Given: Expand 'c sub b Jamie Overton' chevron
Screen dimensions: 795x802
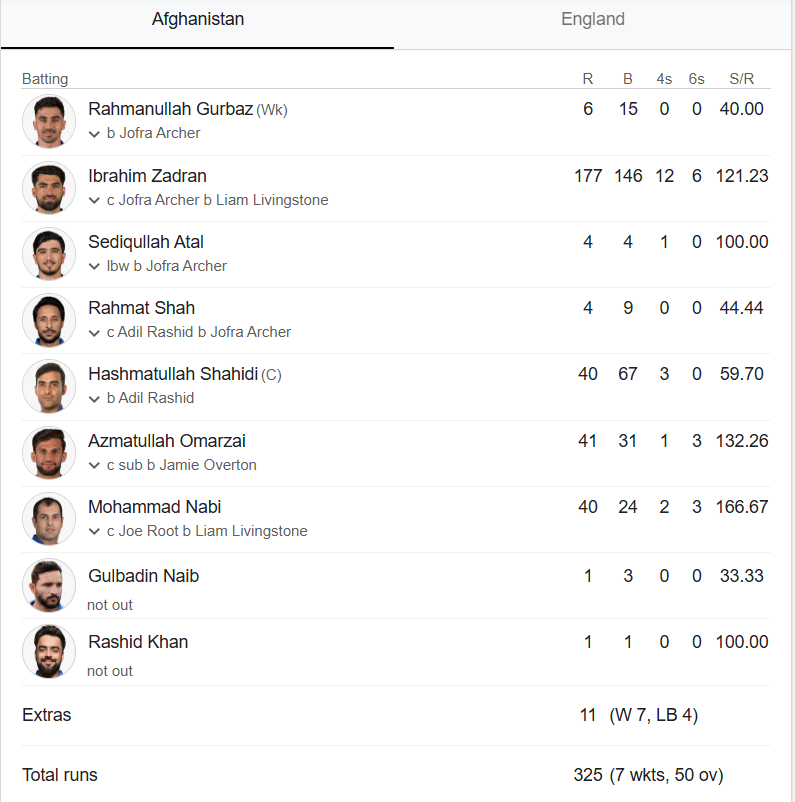Looking at the screenshot, I should point(94,465).
